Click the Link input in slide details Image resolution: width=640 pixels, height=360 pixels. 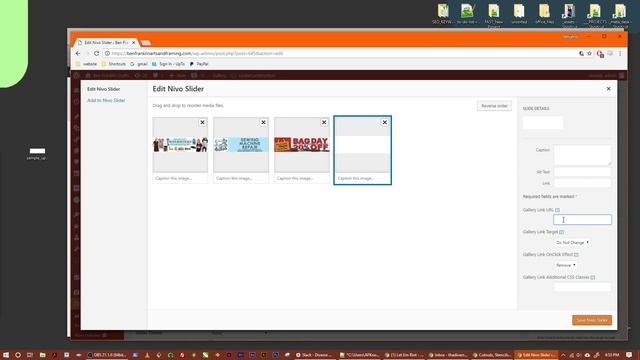click(x=582, y=183)
